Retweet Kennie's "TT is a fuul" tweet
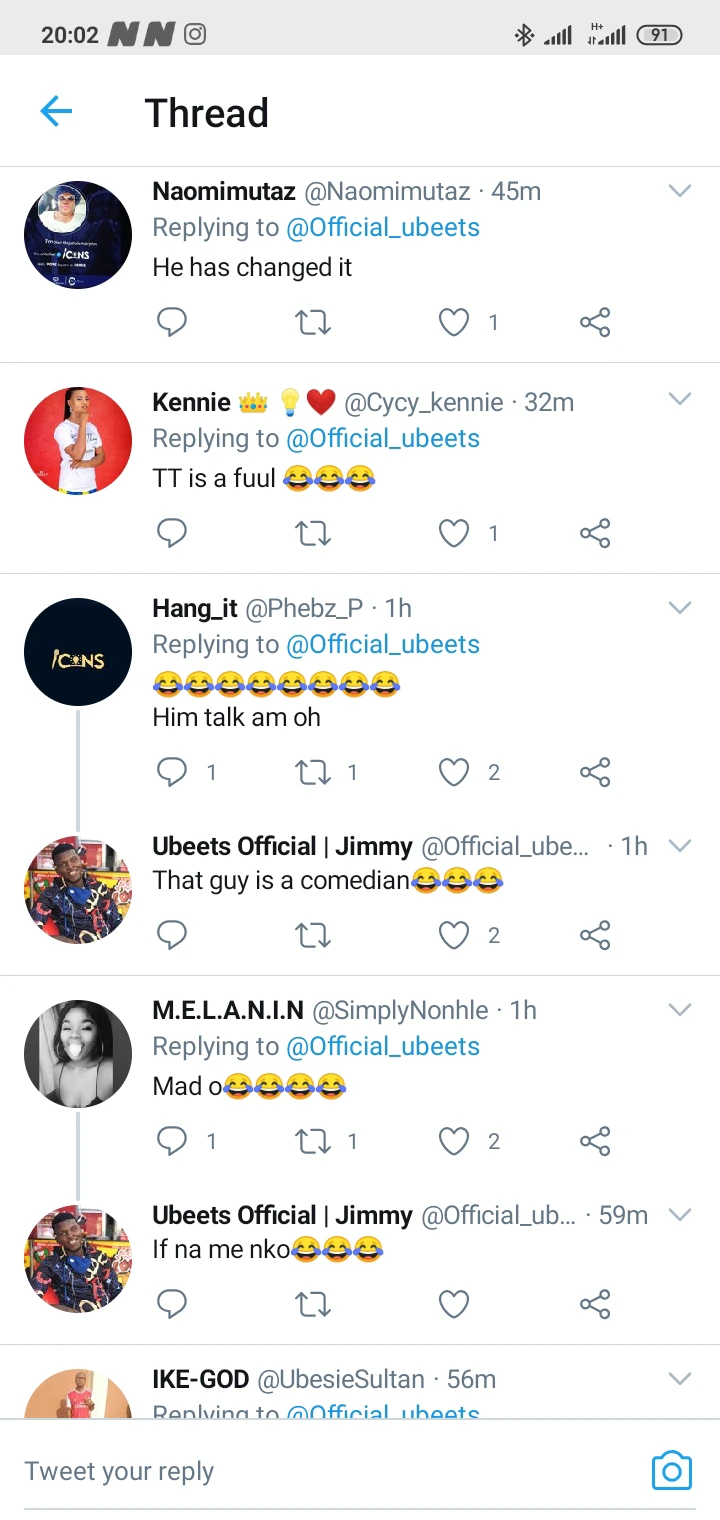Screen dimensions: 720x1520 (x=313, y=534)
